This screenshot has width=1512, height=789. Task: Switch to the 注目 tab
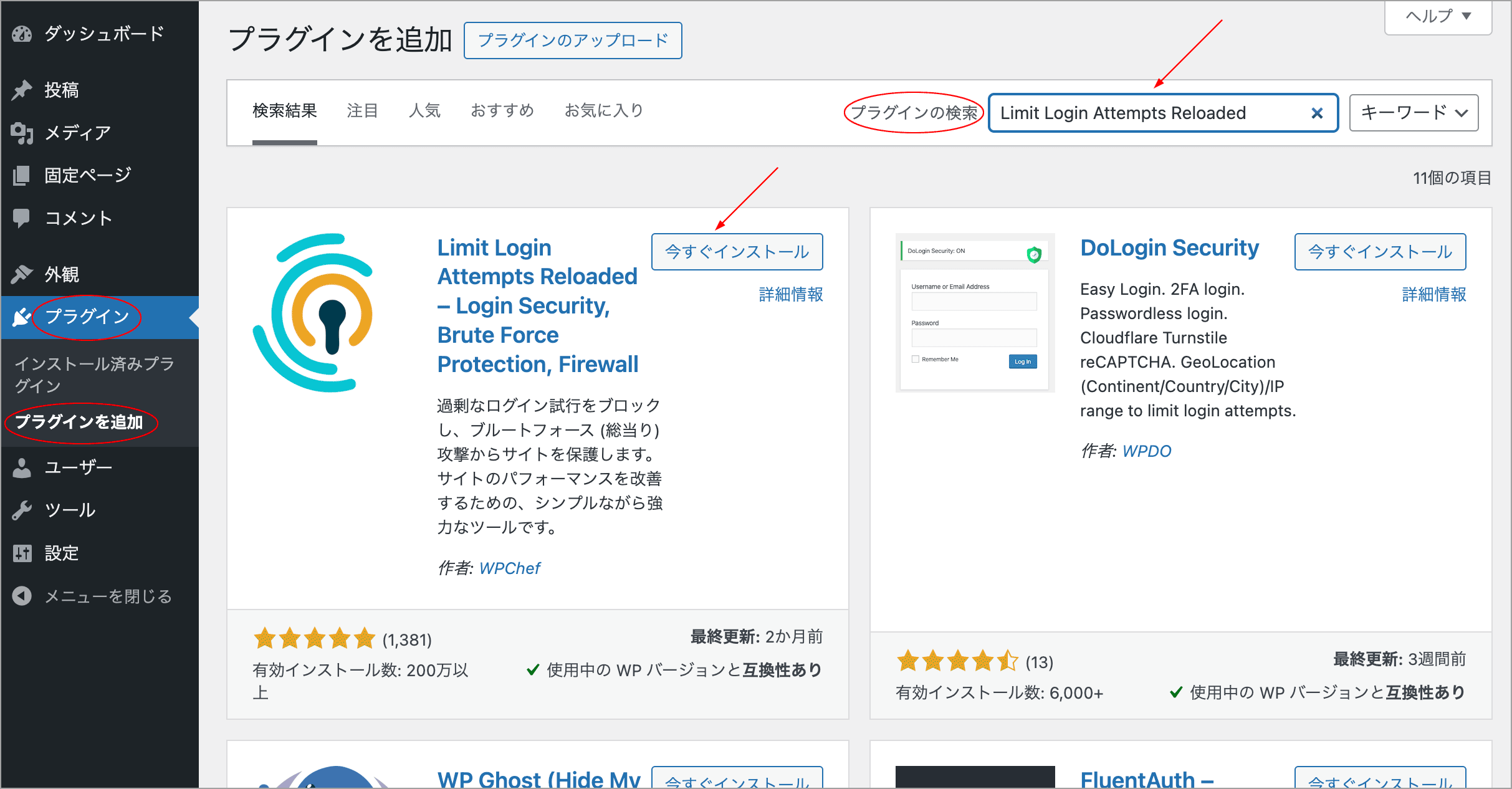pos(363,111)
